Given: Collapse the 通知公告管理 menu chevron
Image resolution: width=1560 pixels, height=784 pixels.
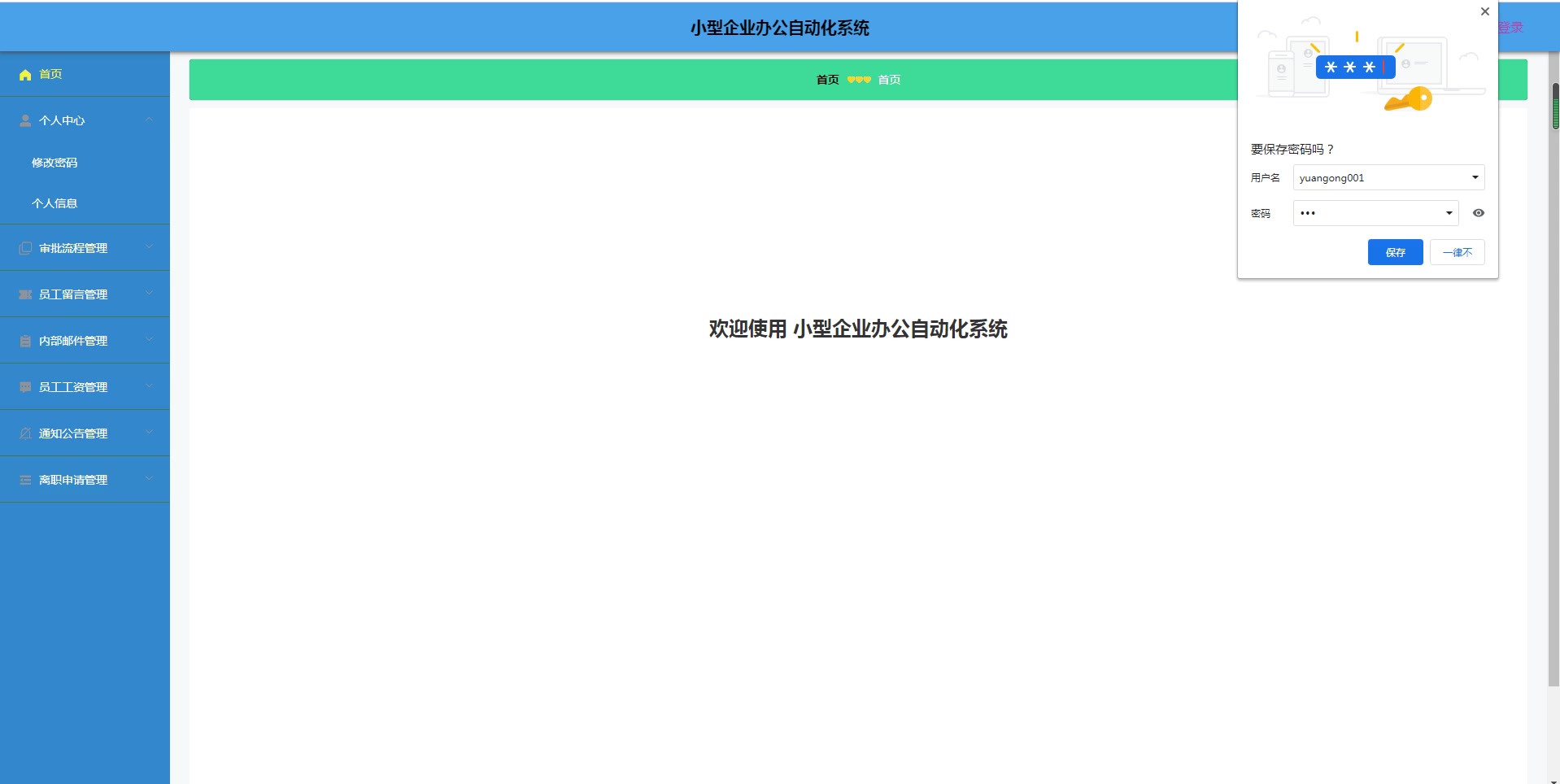Looking at the screenshot, I should click(x=150, y=433).
